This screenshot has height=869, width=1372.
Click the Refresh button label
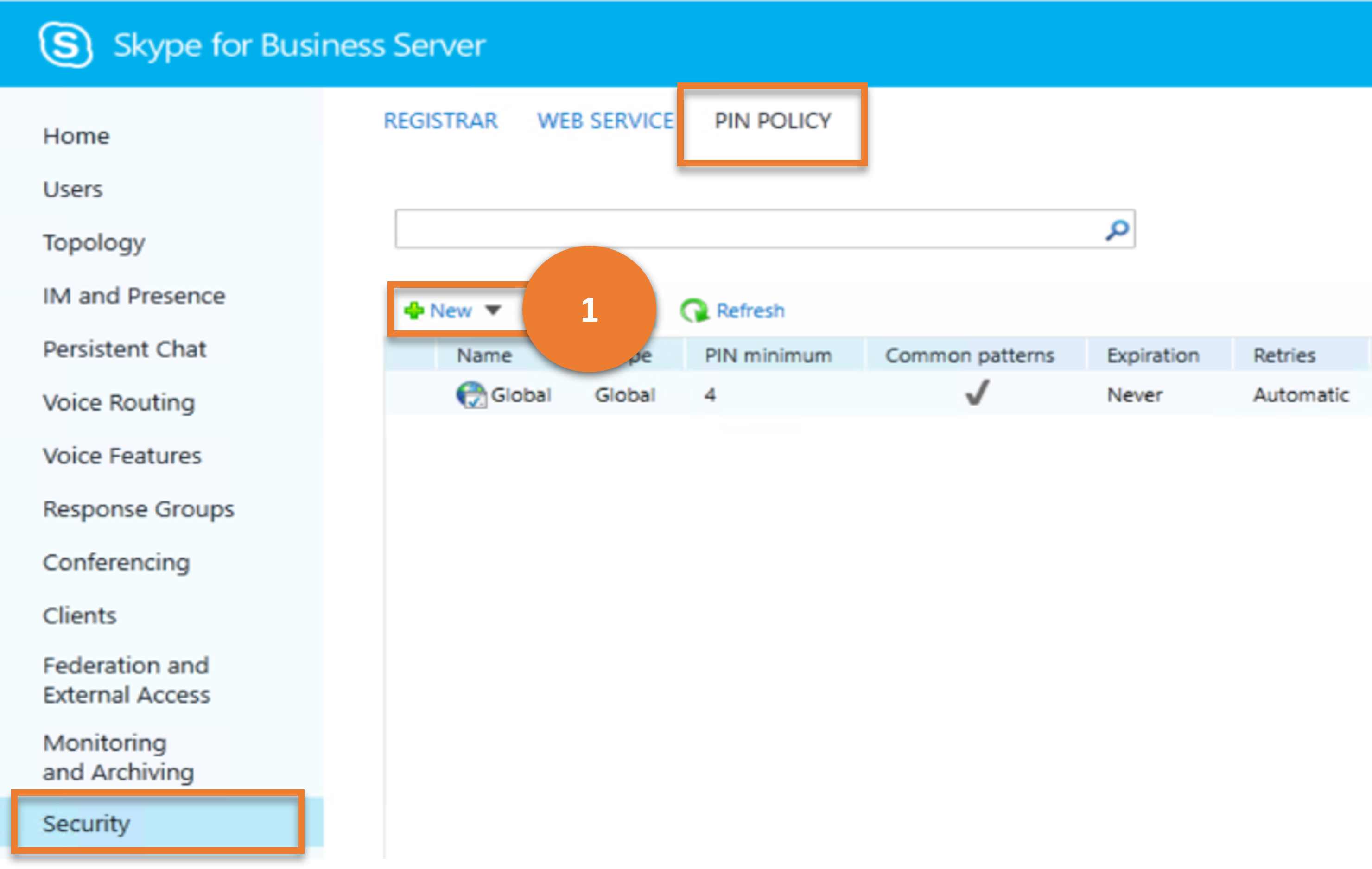coord(750,311)
